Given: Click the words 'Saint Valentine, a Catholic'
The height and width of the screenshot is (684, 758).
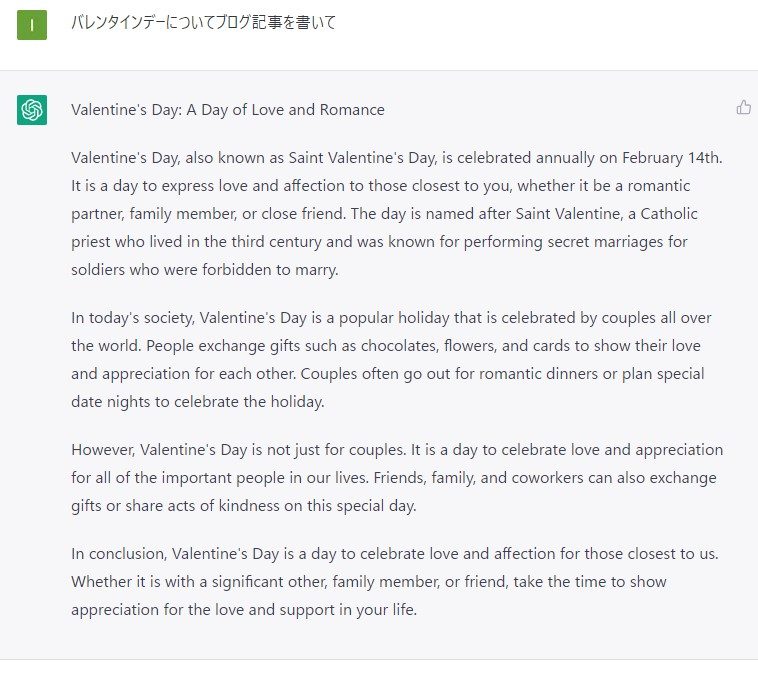Looking at the screenshot, I should click(607, 214).
